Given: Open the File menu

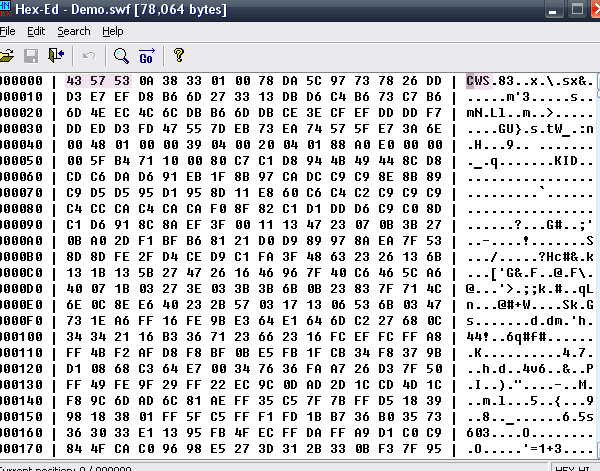Looking at the screenshot, I should point(8,32).
